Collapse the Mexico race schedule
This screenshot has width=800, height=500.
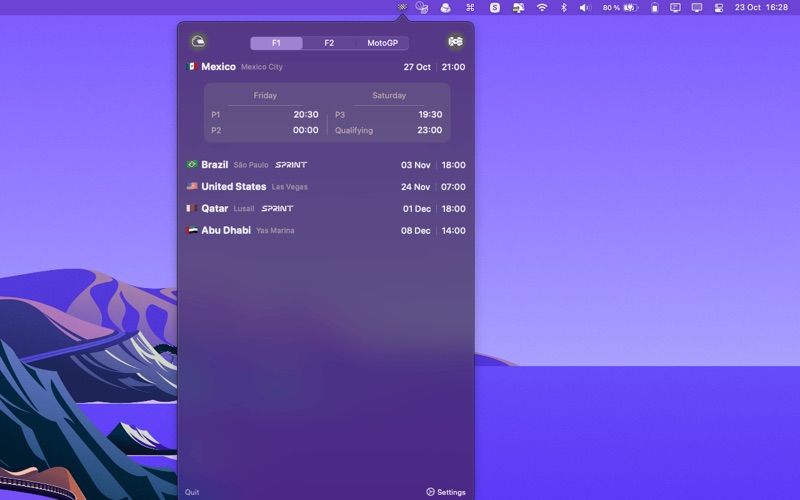coord(326,67)
